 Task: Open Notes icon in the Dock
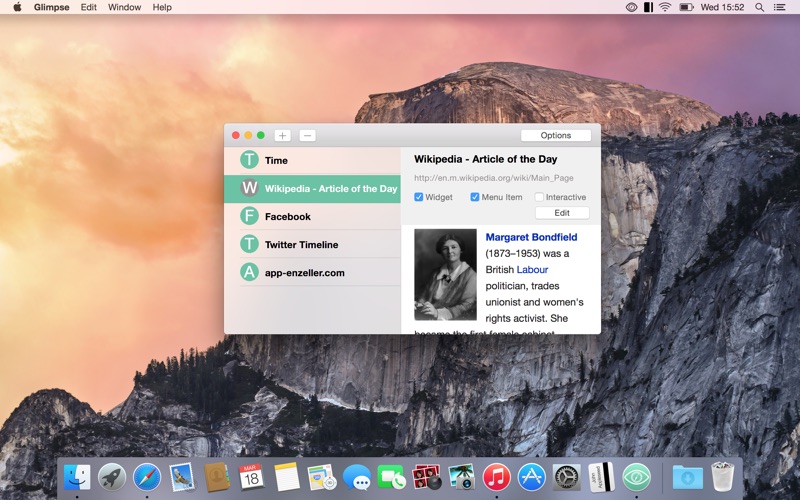[287, 478]
